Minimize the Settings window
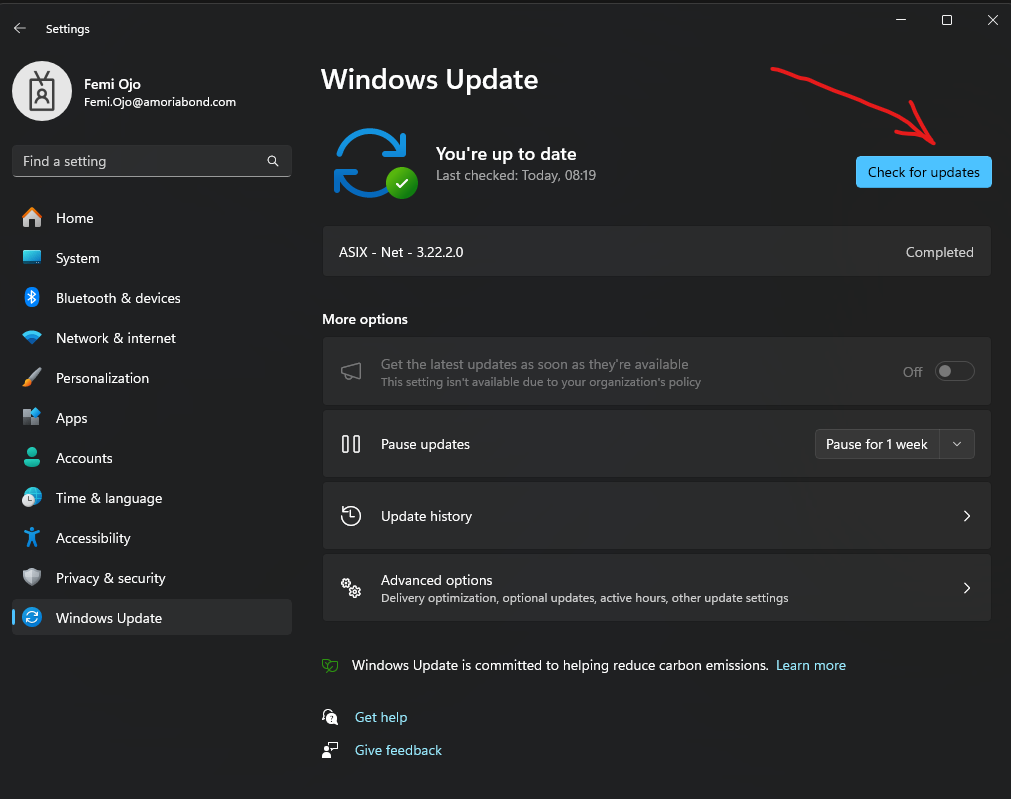Viewport: 1011px width, 799px height. (901, 20)
